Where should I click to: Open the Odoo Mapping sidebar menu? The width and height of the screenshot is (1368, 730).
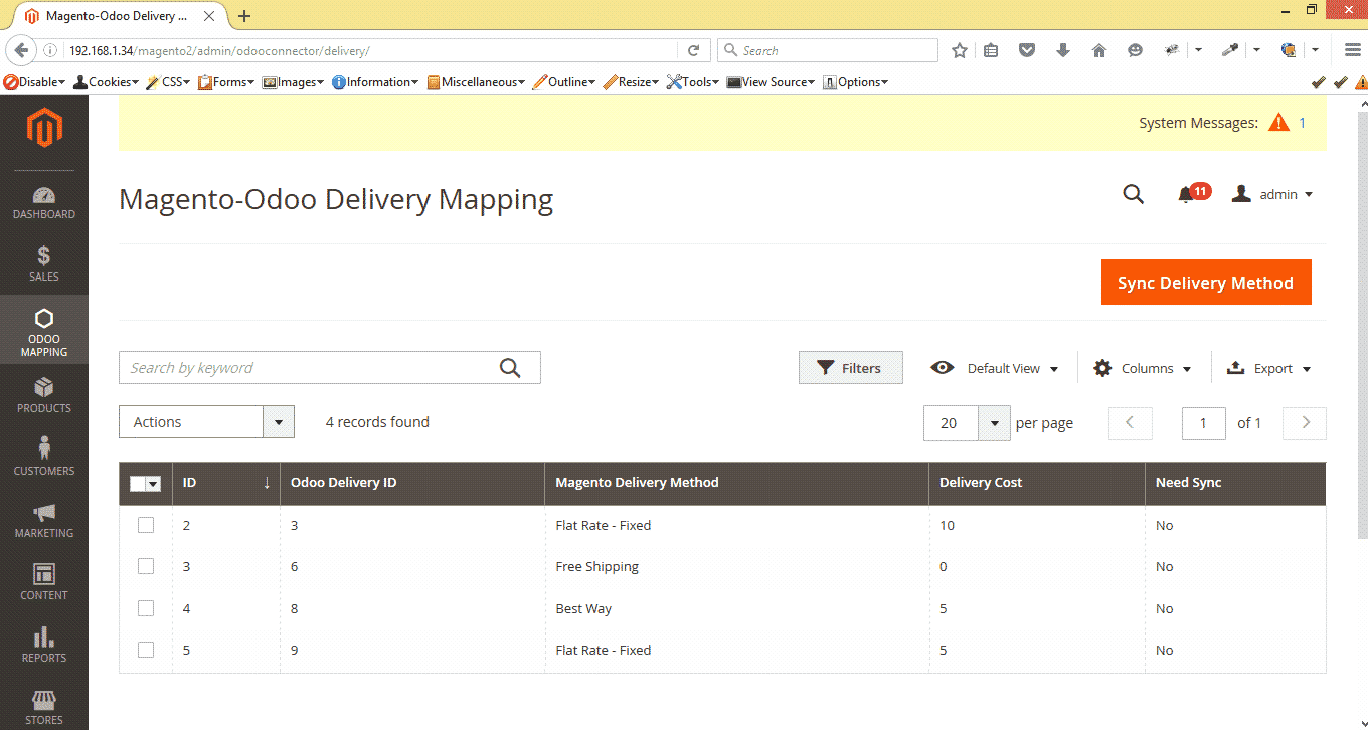44,332
